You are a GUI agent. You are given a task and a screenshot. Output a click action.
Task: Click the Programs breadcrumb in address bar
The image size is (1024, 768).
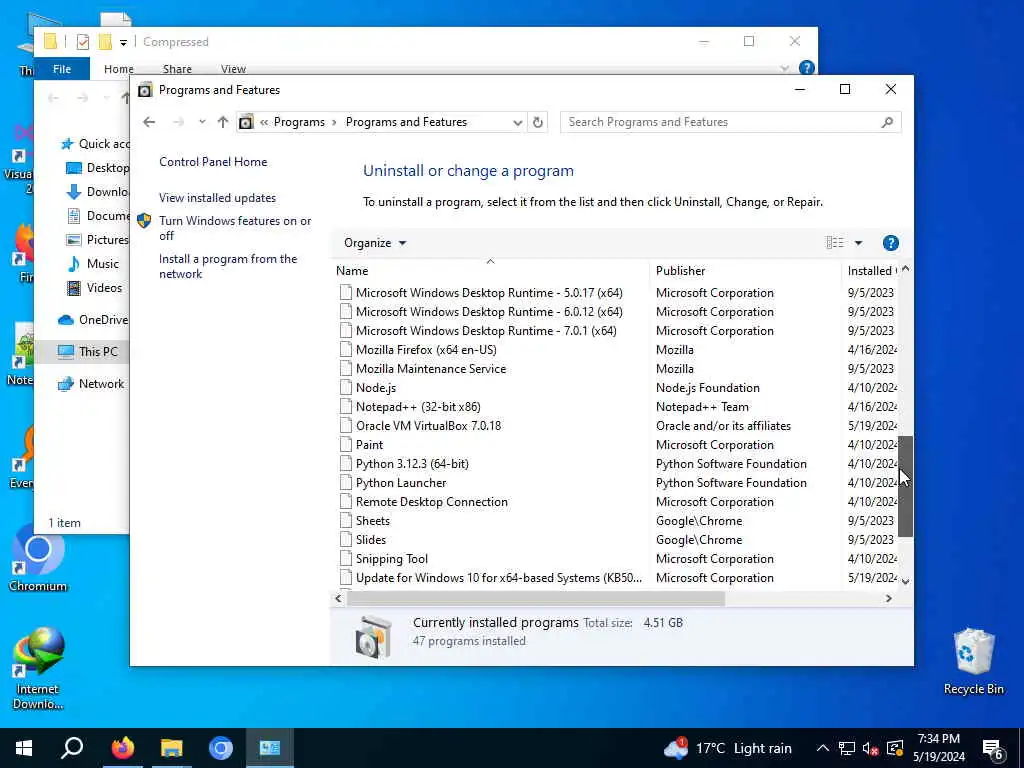299,122
